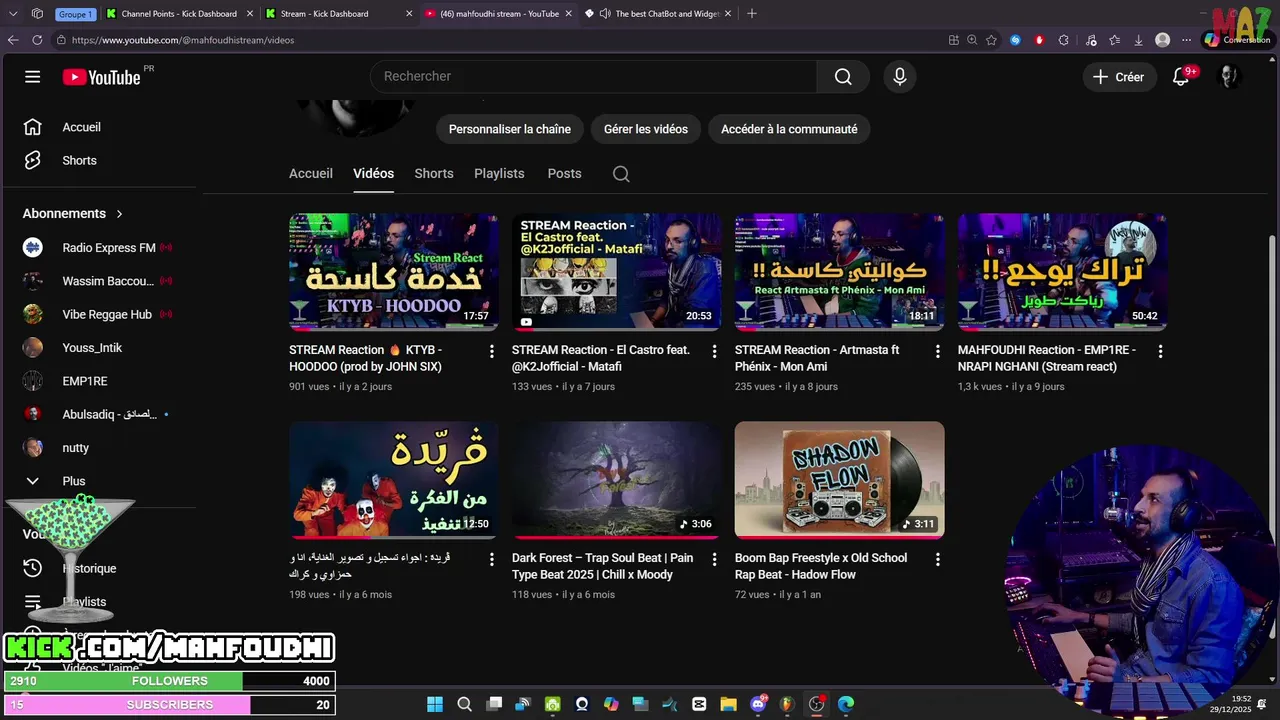
Task: Open the Copilot Conversation button
Action: tap(1236, 40)
